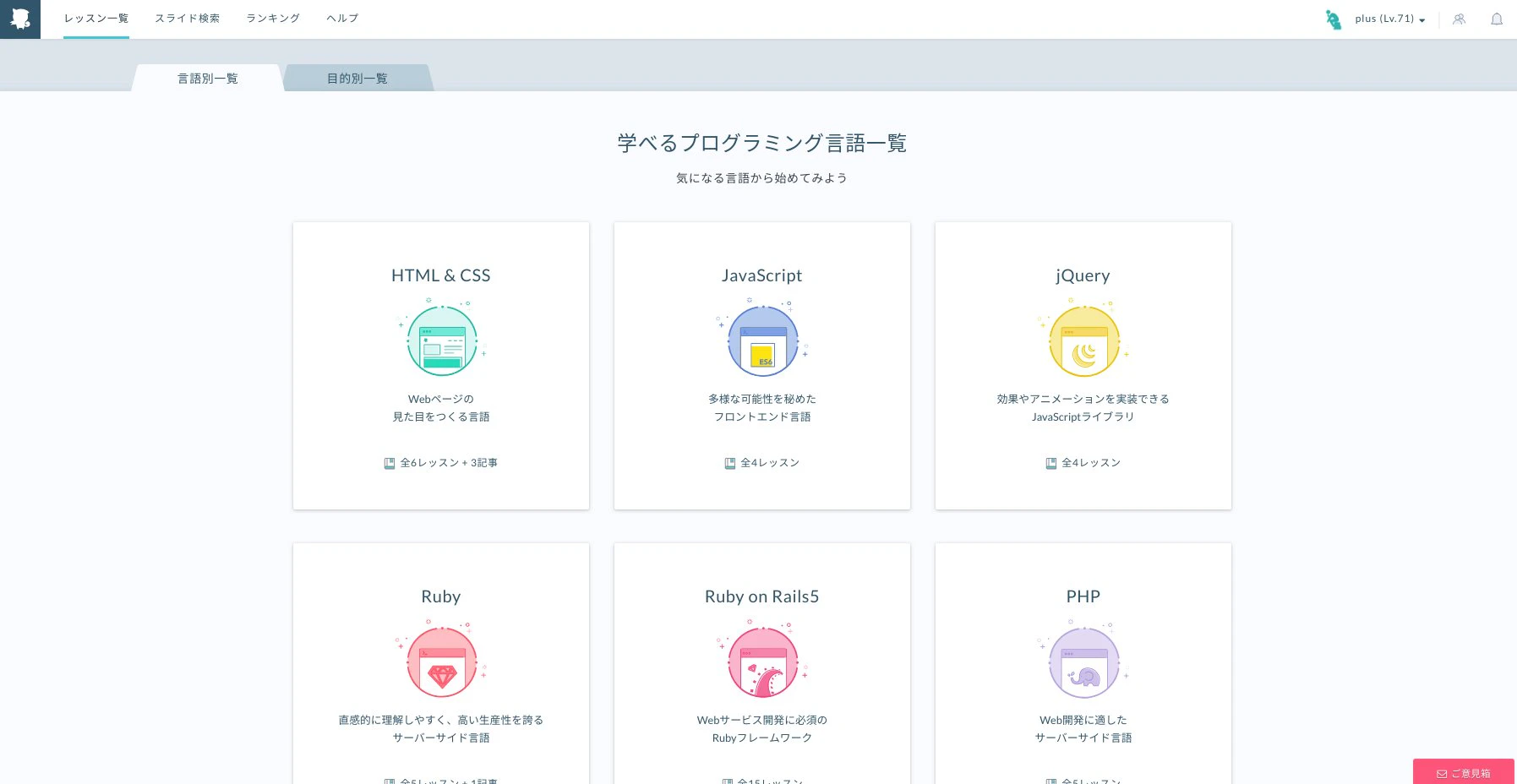This screenshot has width=1517, height=784.
Task: Click the Progate logo in the header
Action: pyautogui.click(x=19, y=19)
